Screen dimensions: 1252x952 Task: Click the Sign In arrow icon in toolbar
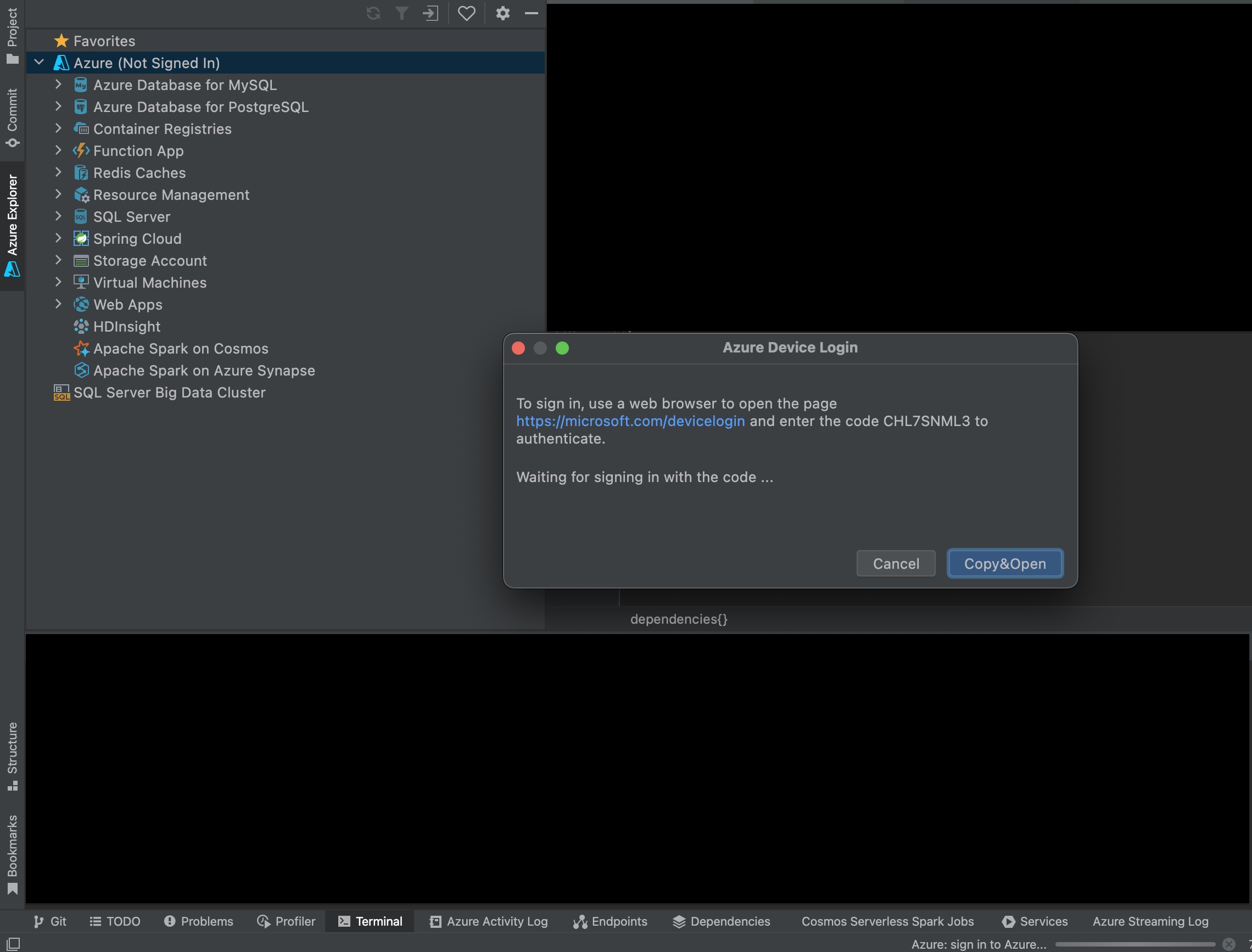pyautogui.click(x=431, y=13)
